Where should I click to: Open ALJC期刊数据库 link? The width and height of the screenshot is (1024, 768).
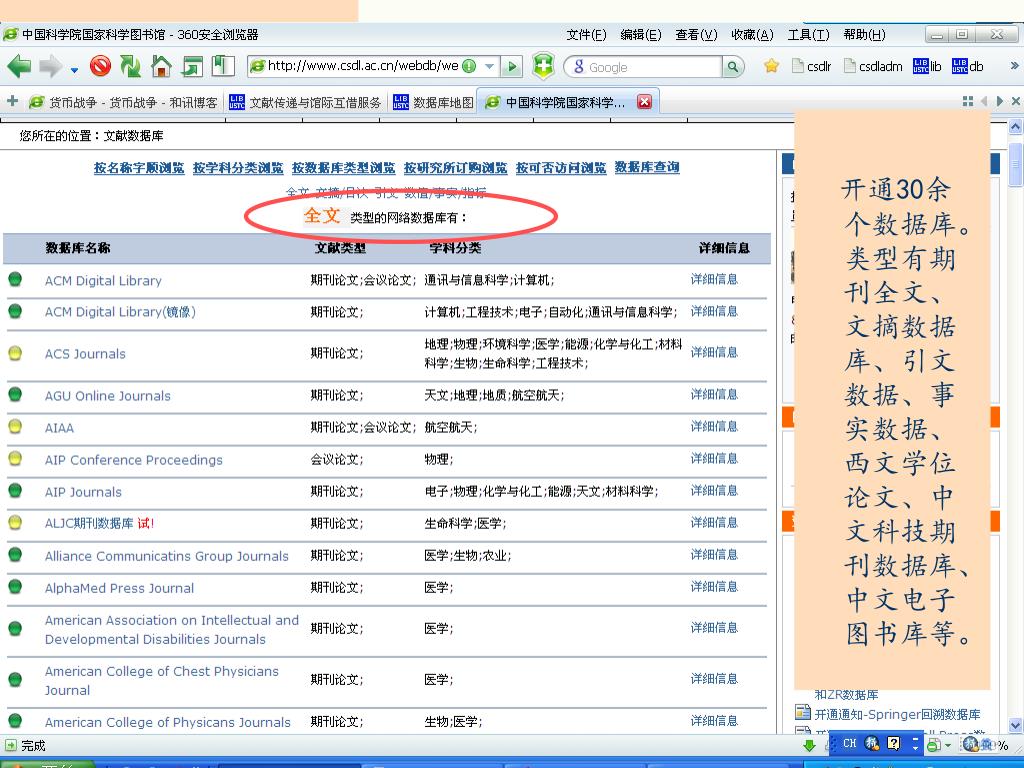[89, 524]
